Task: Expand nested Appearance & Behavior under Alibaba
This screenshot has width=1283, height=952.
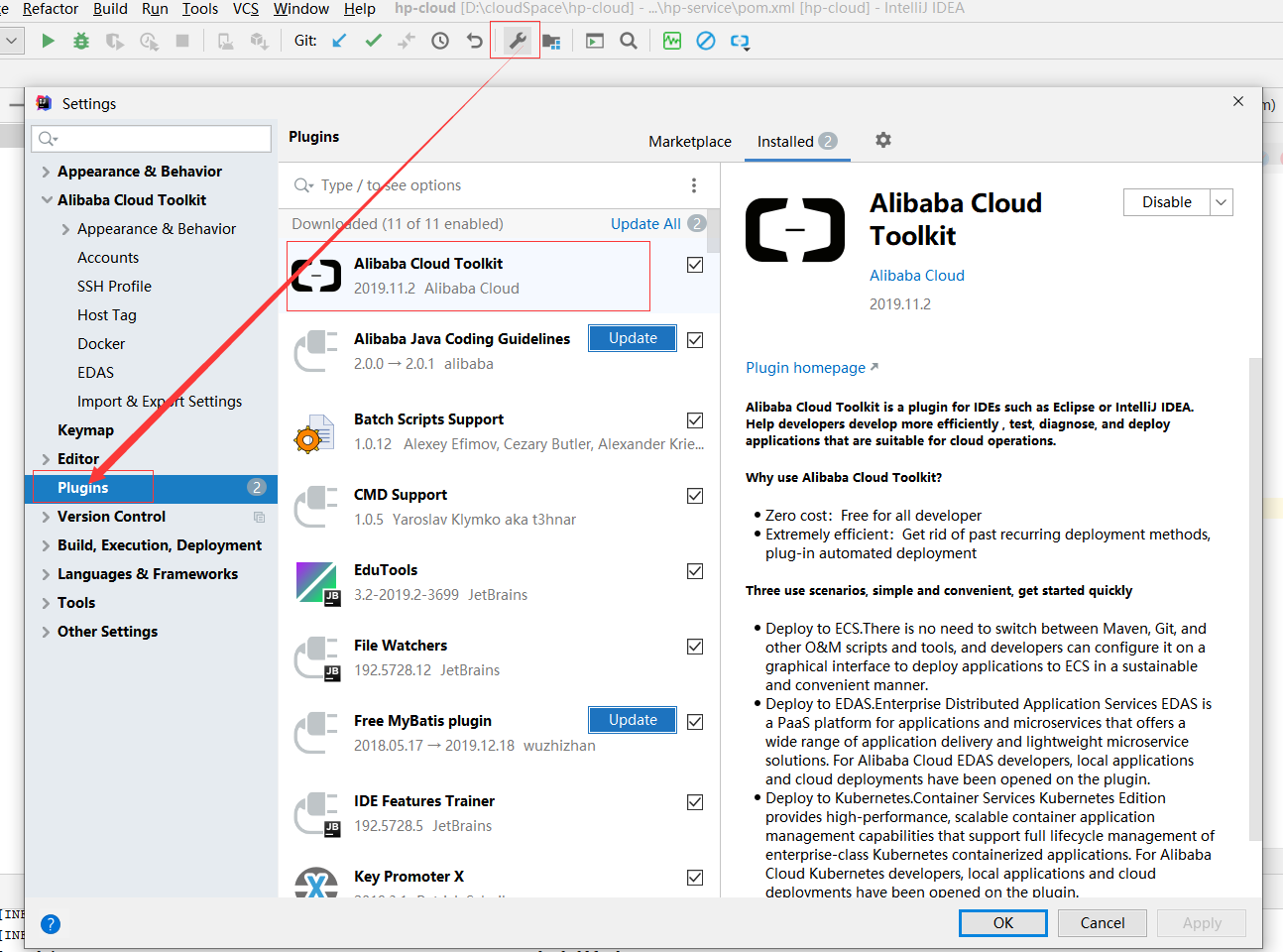Action: [65, 229]
